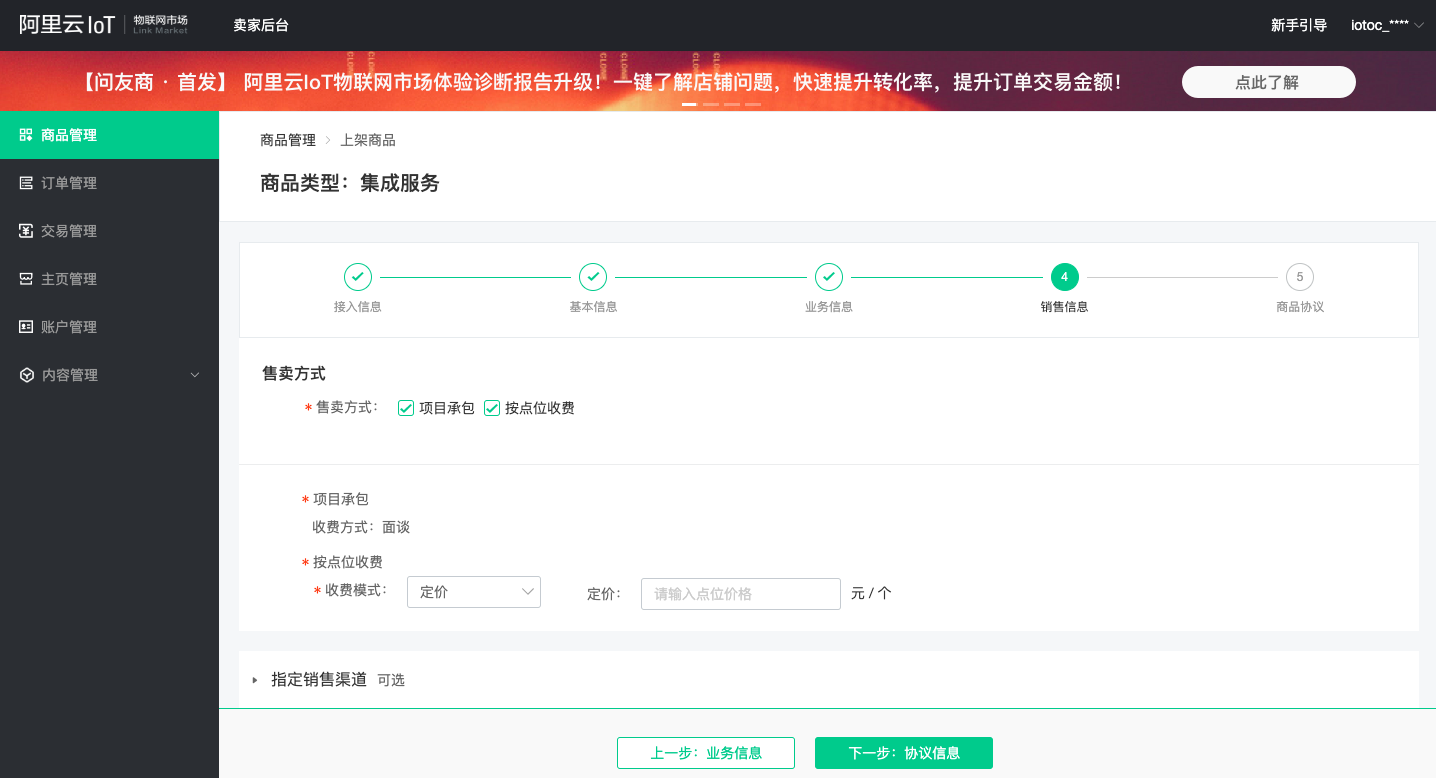Click the 商品协议 step label
Image resolution: width=1436 pixels, height=778 pixels.
pos(1300,307)
